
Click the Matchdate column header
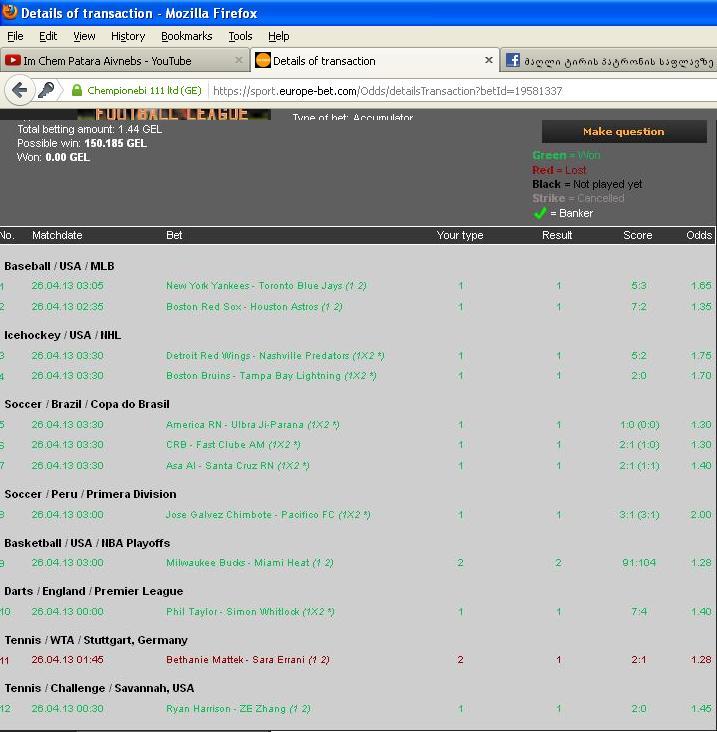[57, 235]
